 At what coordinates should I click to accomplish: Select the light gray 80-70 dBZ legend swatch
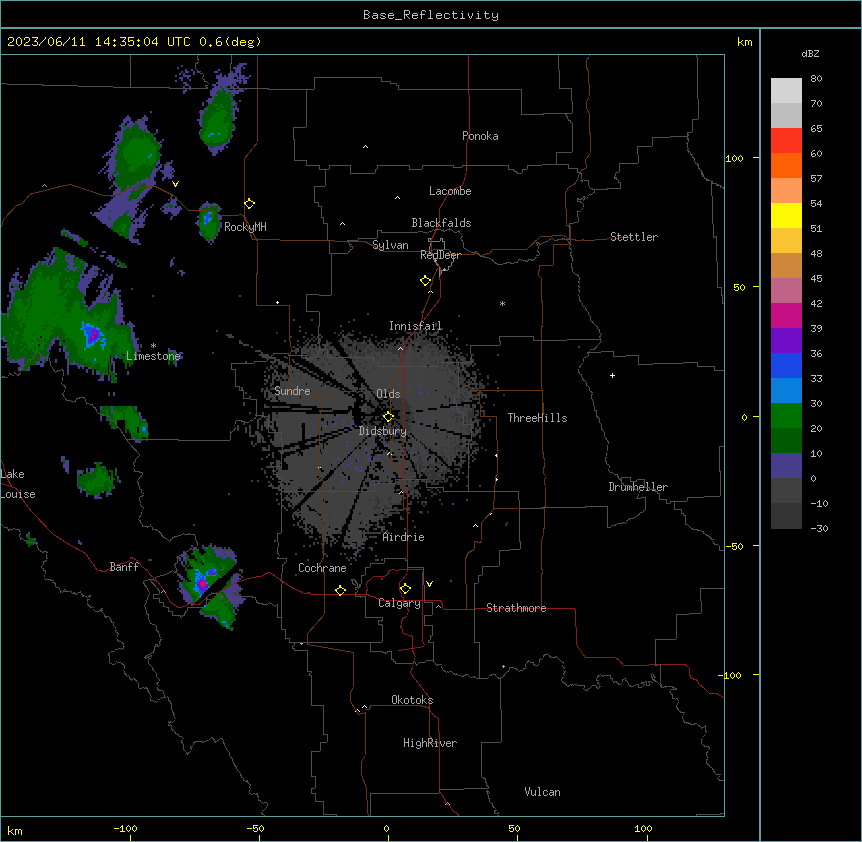coord(786,91)
